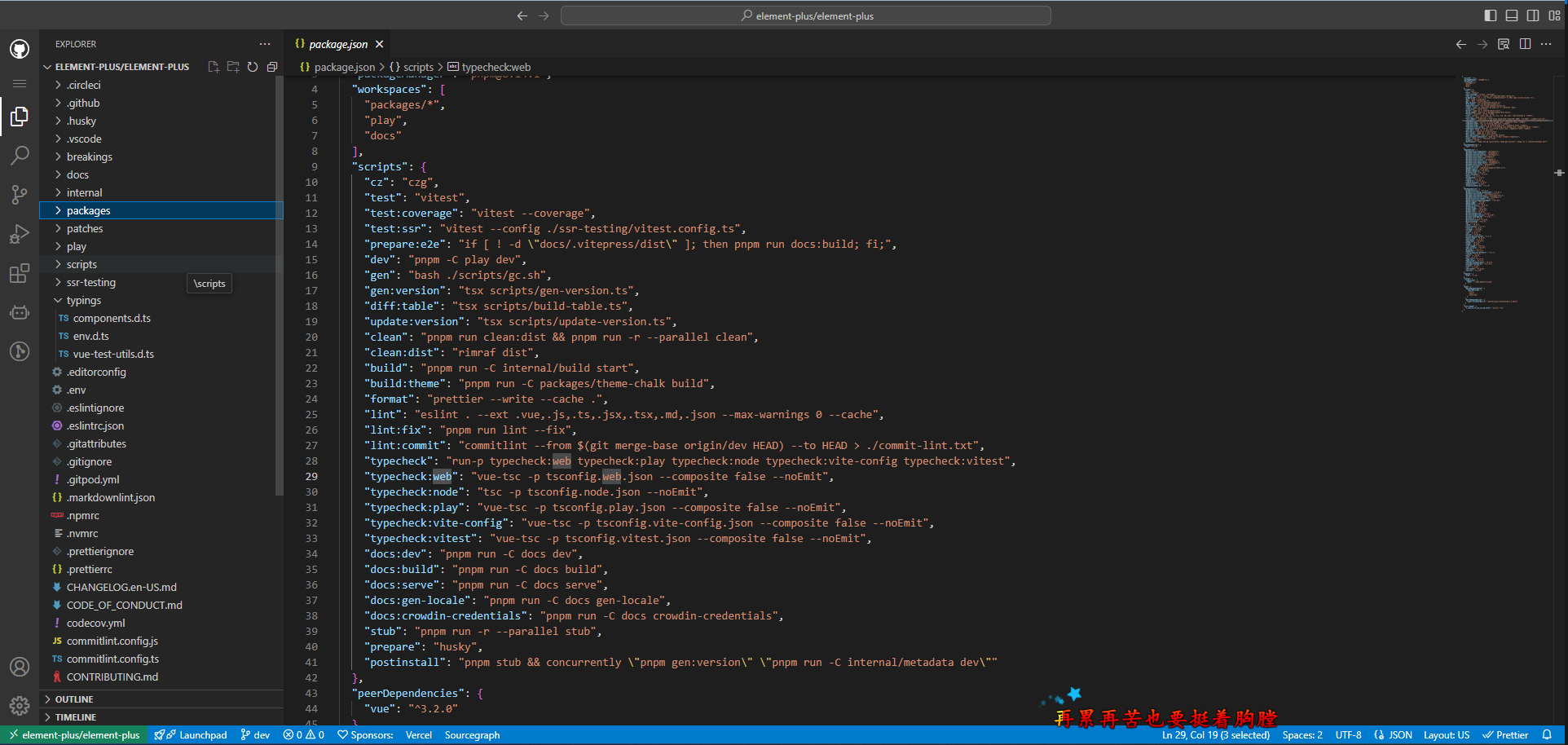Viewport: 1568px width, 745px height.
Task: Collapse the typings folder
Action: (x=161, y=300)
